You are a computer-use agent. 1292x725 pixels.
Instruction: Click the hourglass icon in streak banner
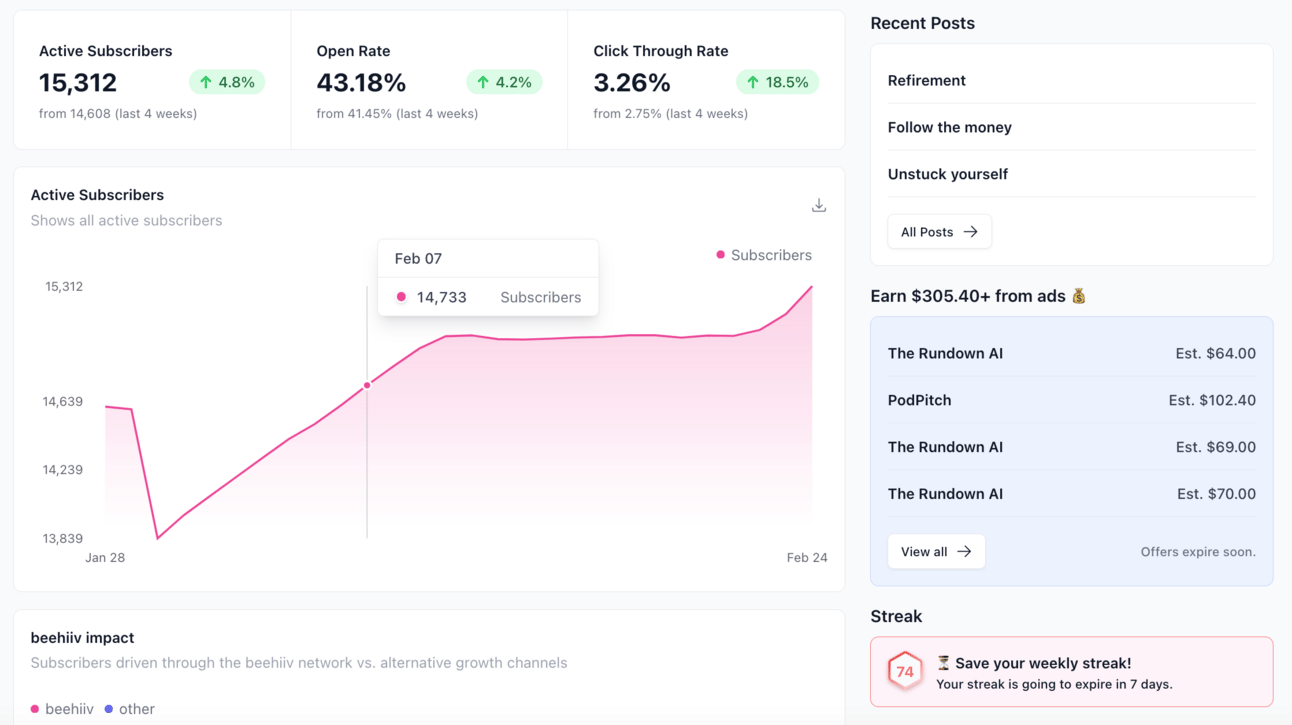click(x=943, y=663)
